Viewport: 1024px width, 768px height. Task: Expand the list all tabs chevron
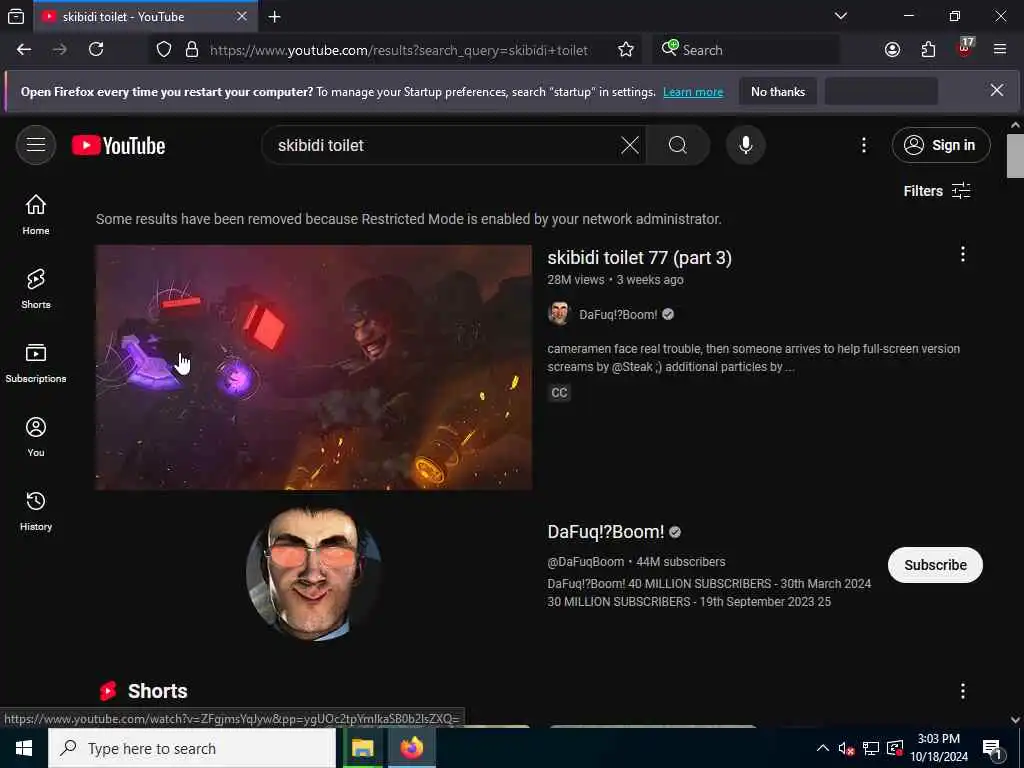coord(841,16)
